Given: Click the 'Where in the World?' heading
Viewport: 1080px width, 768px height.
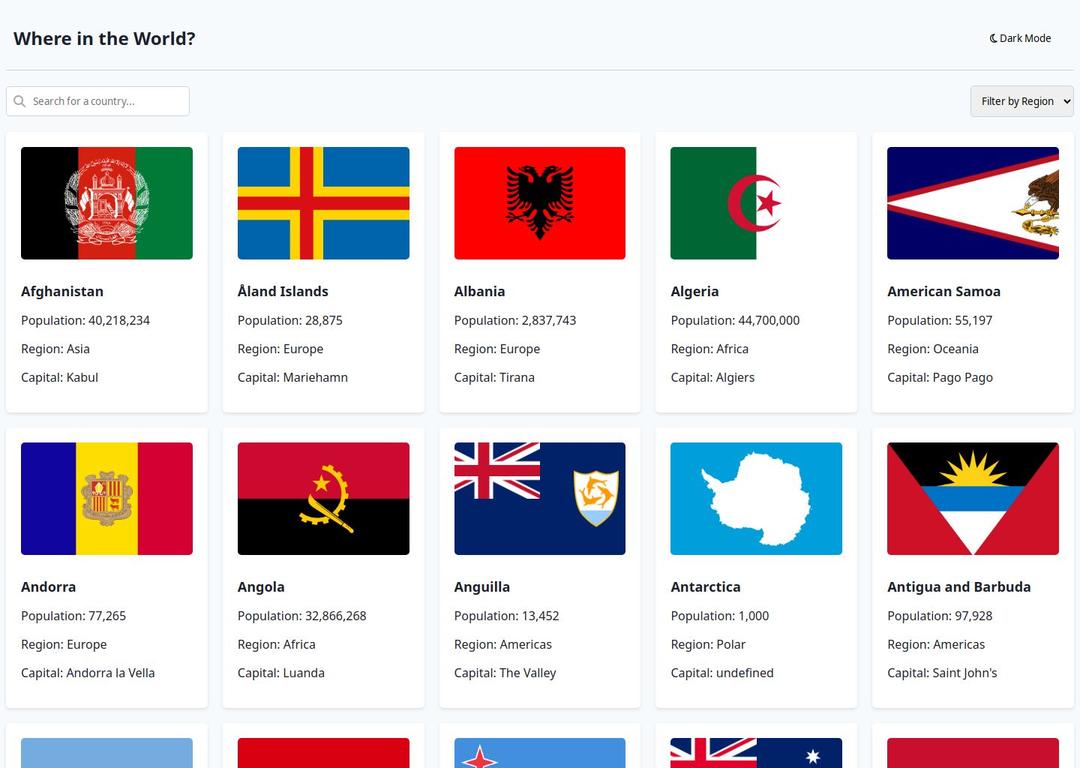Looking at the screenshot, I should click(104, 38).
